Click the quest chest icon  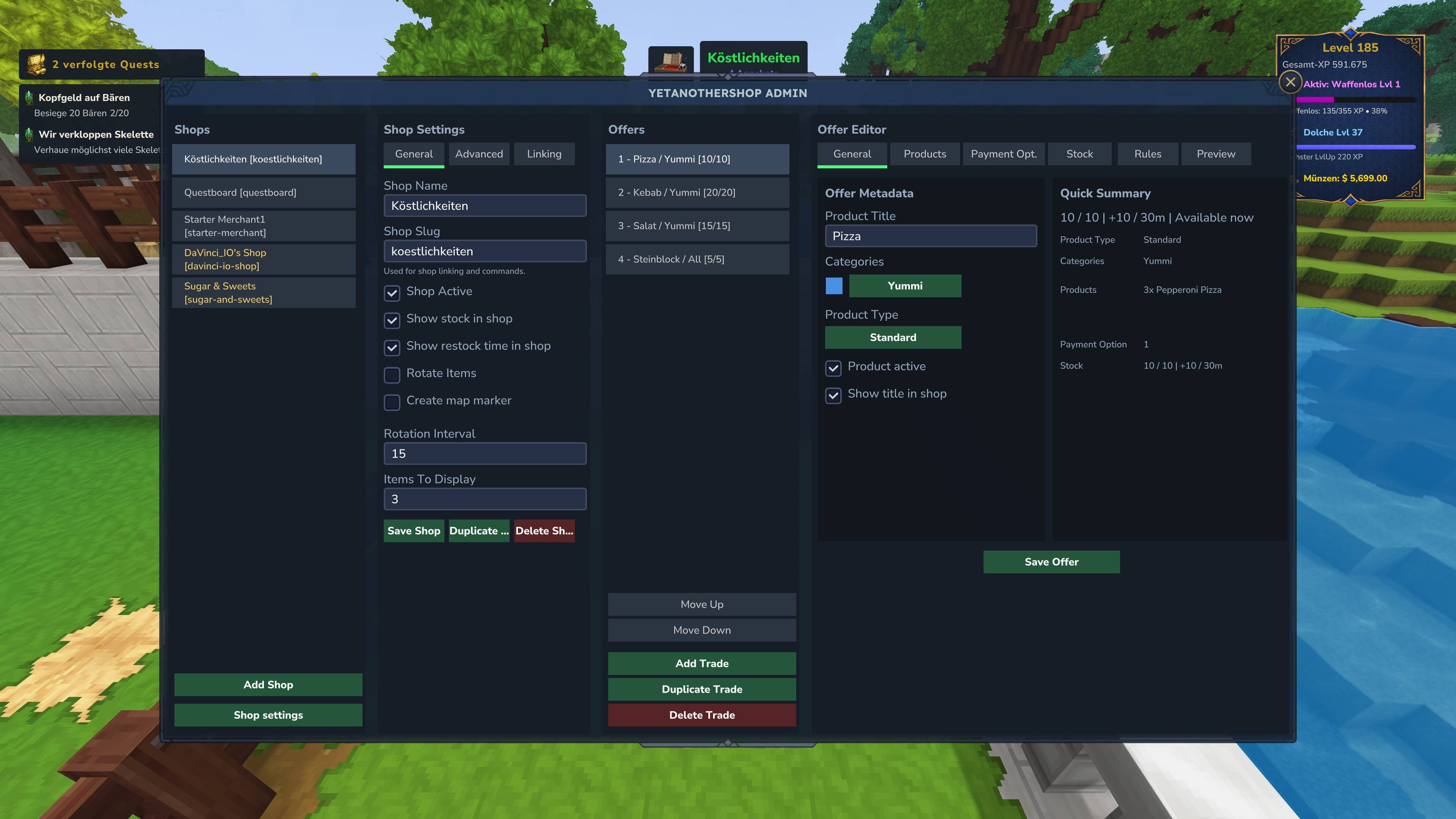tap(37, 64)
